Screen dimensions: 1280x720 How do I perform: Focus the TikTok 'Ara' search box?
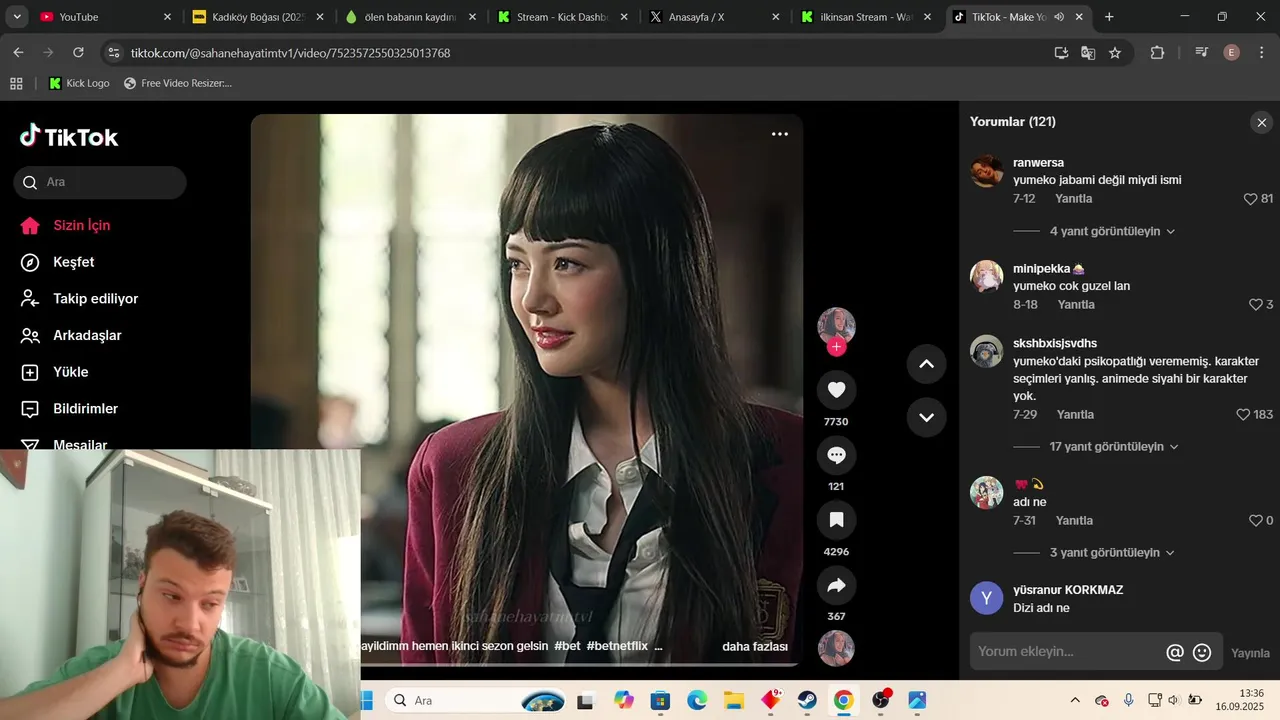pos(100,182)
